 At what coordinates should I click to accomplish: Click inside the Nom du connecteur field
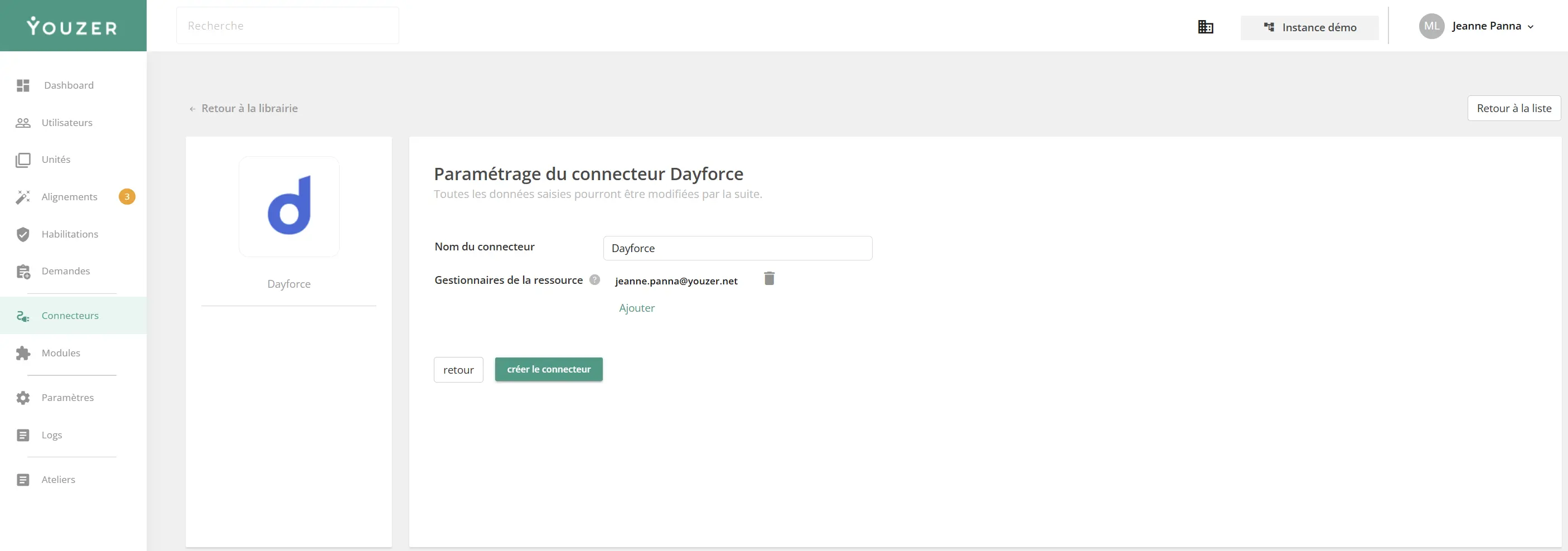[737, 248]
